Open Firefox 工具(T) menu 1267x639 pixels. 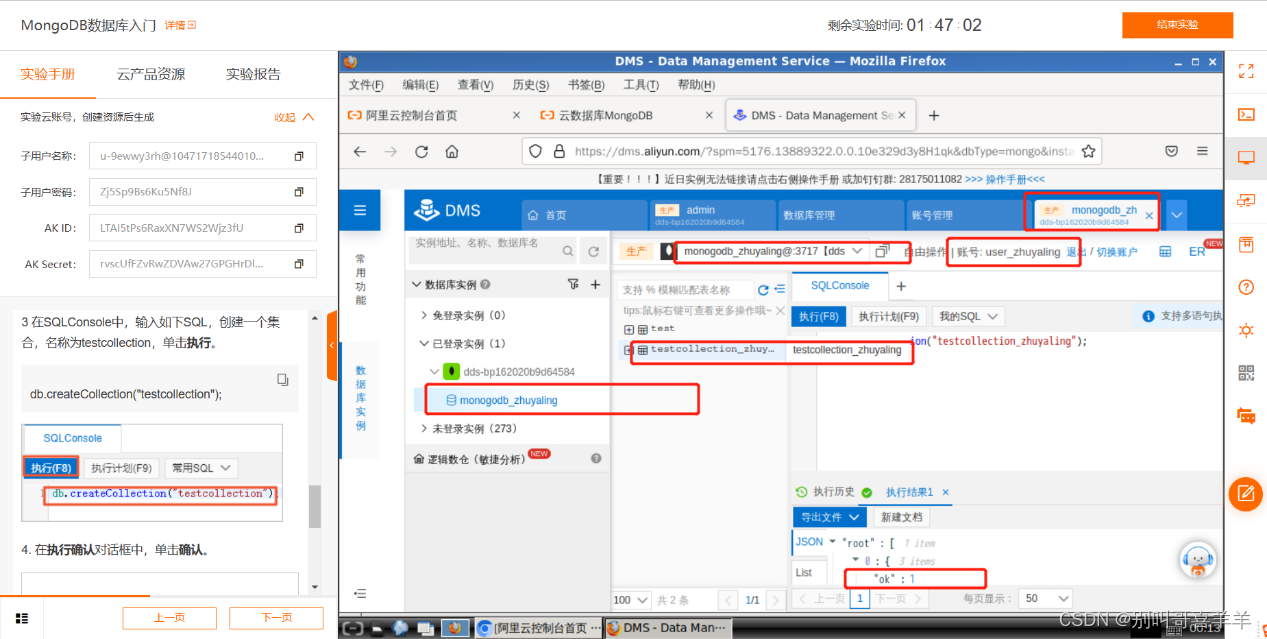(x=640, y=85)
